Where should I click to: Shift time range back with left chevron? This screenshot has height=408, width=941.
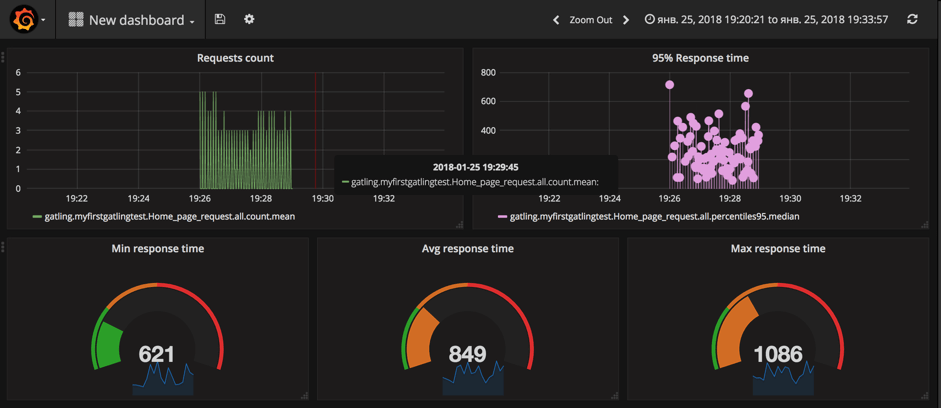pyautogui.click(x=556, y=20)
